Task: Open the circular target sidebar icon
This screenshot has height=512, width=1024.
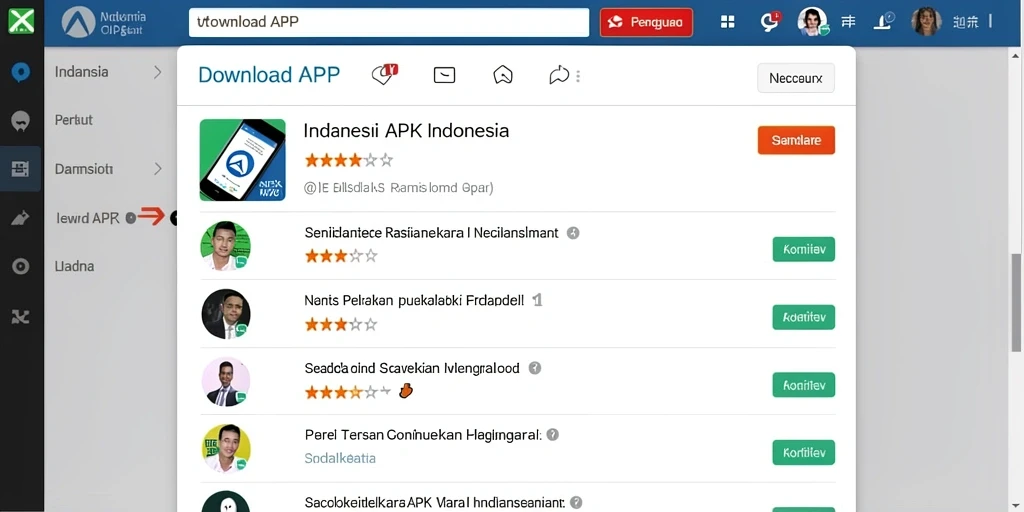Action: point(21,266)
